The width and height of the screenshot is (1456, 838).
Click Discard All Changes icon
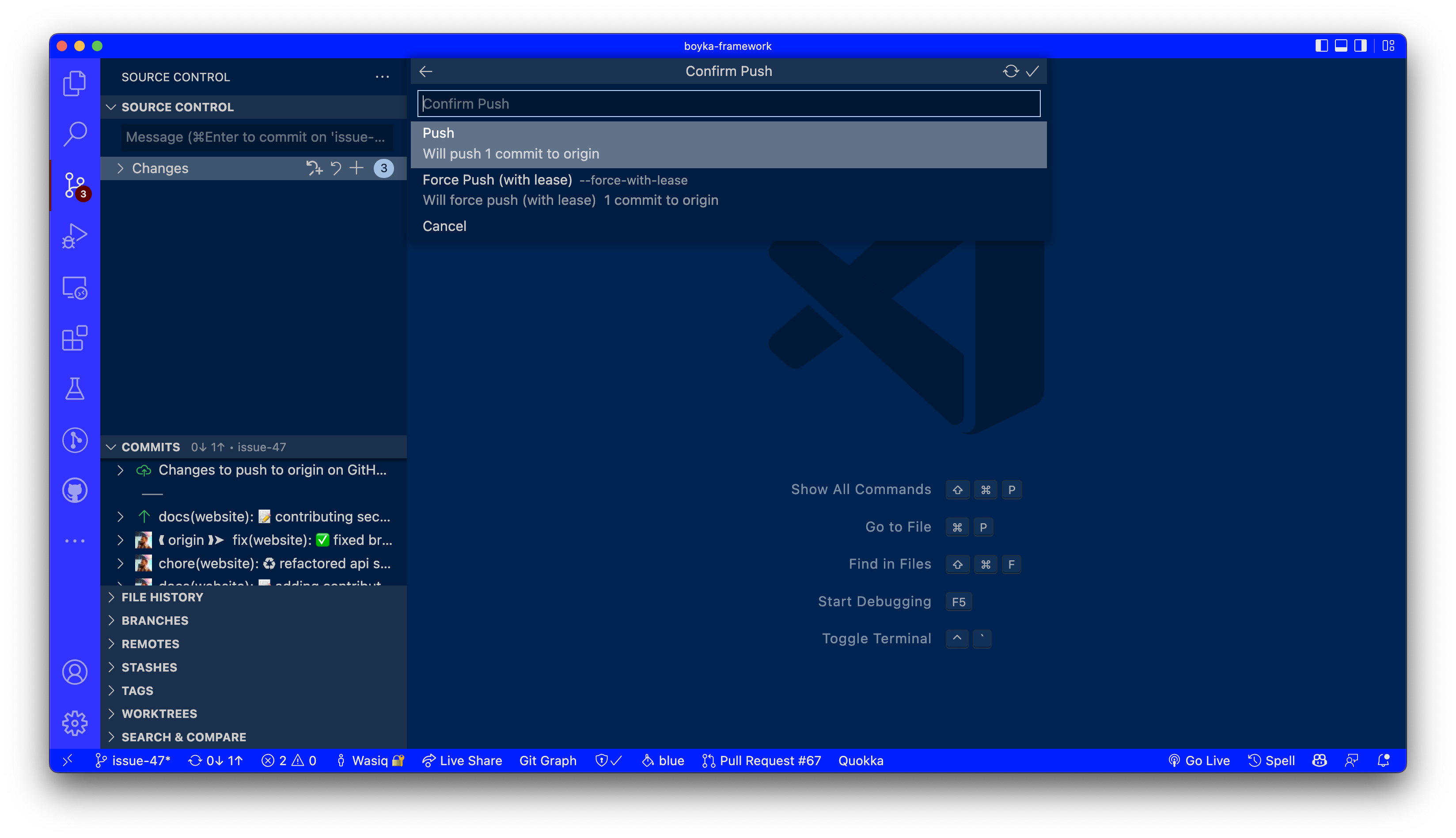tap(336, 168)
